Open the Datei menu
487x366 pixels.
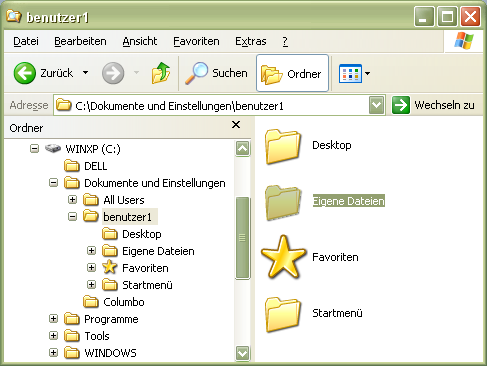click(26, 41)
